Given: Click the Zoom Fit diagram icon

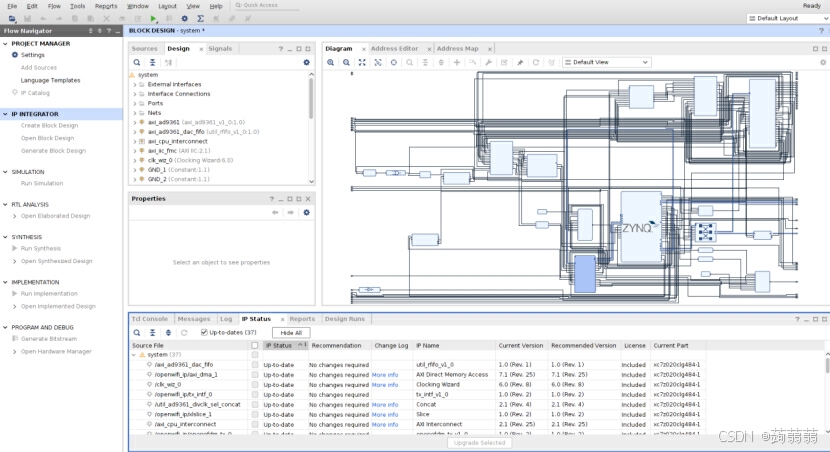Looking at the screenshot, I should pyautogui.click(x=362, y=62).
